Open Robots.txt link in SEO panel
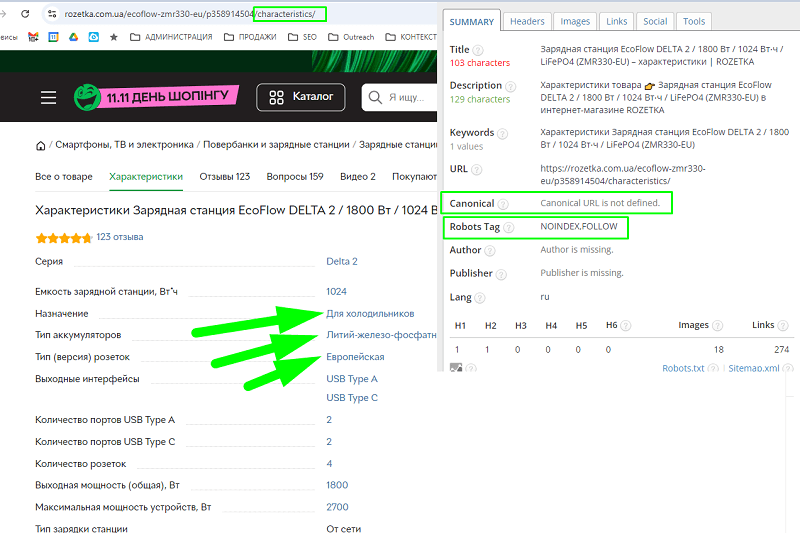The width and height of the screenshot is (800, 533). [x=683, y=368]
